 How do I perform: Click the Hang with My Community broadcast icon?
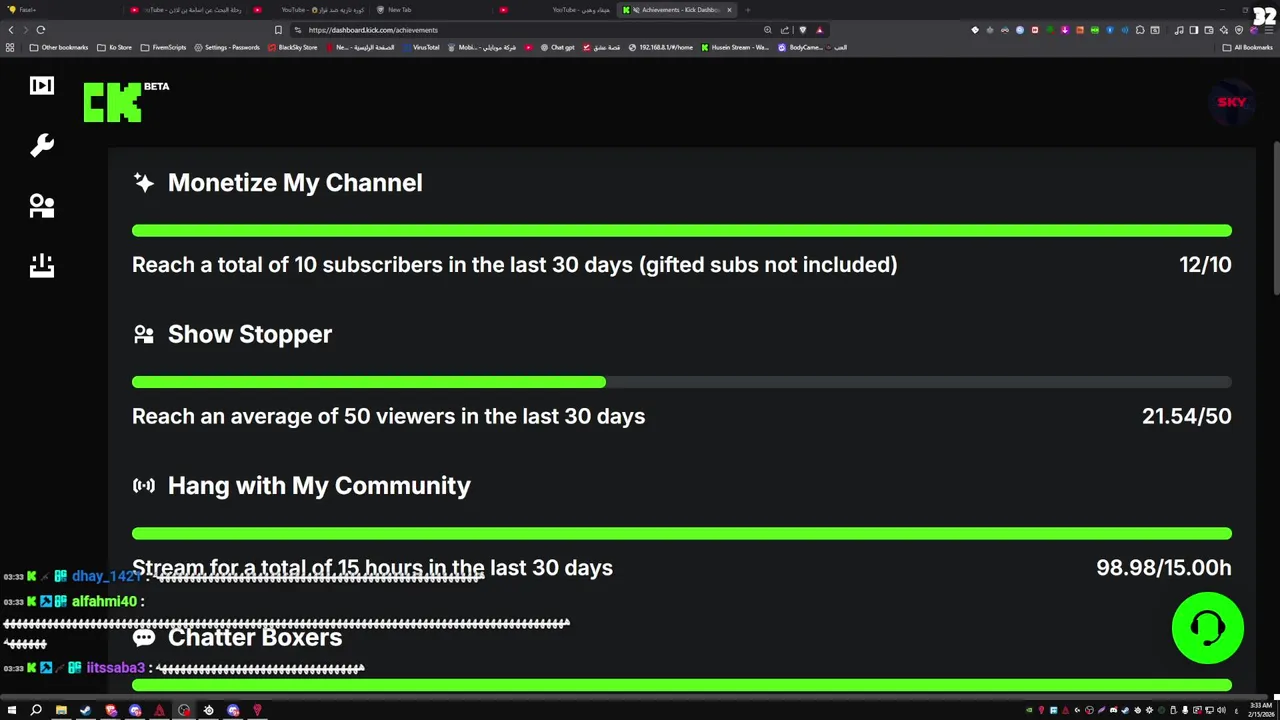tap(144, 486)
